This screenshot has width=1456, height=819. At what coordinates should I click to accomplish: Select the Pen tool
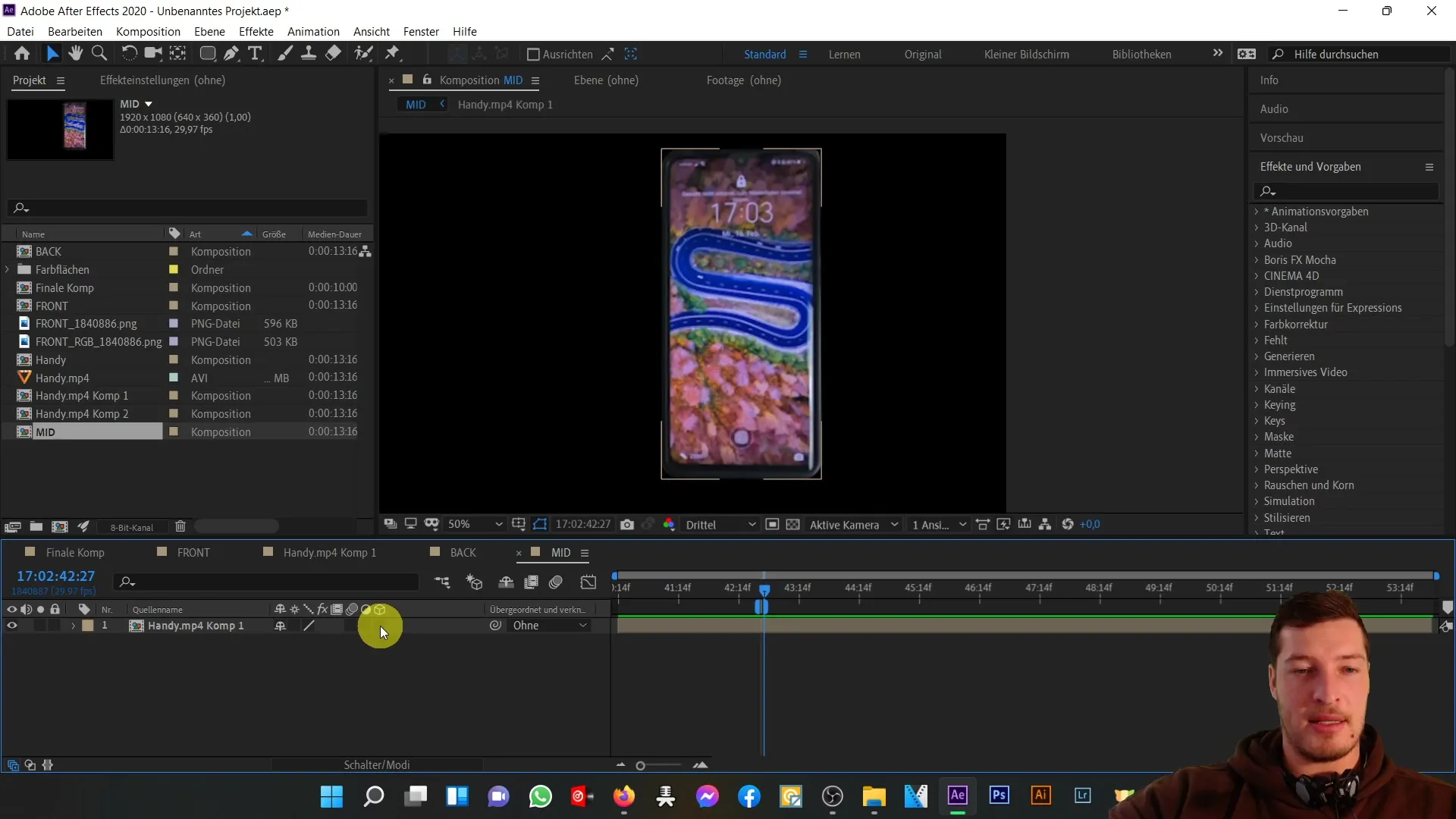tap(231, 54)
